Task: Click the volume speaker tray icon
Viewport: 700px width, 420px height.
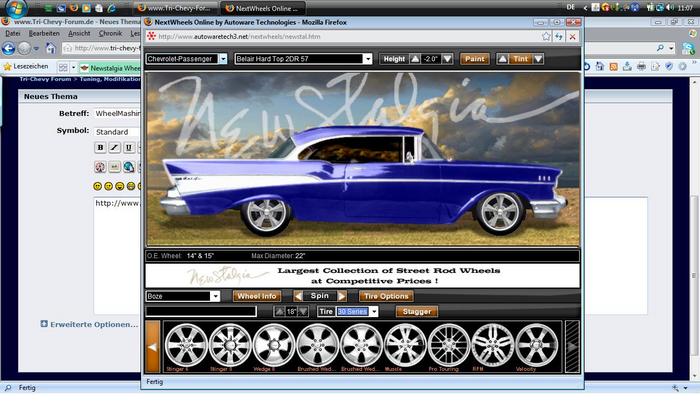Action: coord(670,8)
